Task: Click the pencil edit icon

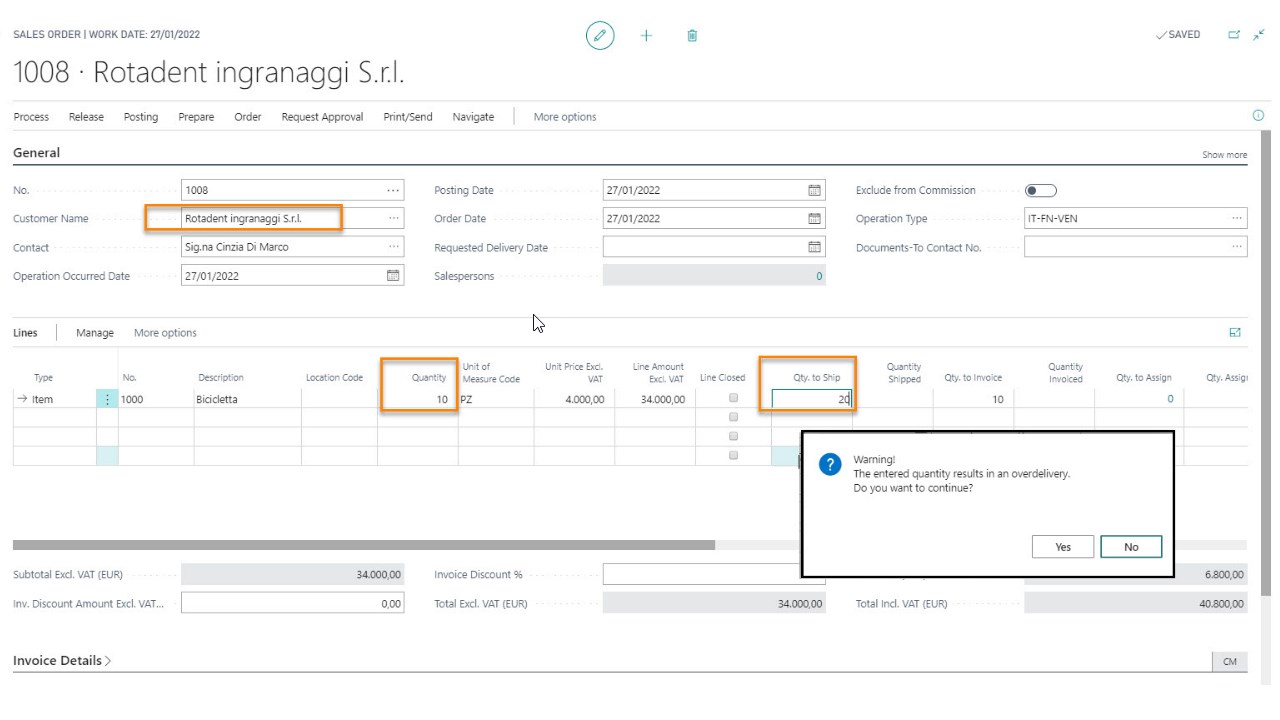Action: tap(600, 35)
